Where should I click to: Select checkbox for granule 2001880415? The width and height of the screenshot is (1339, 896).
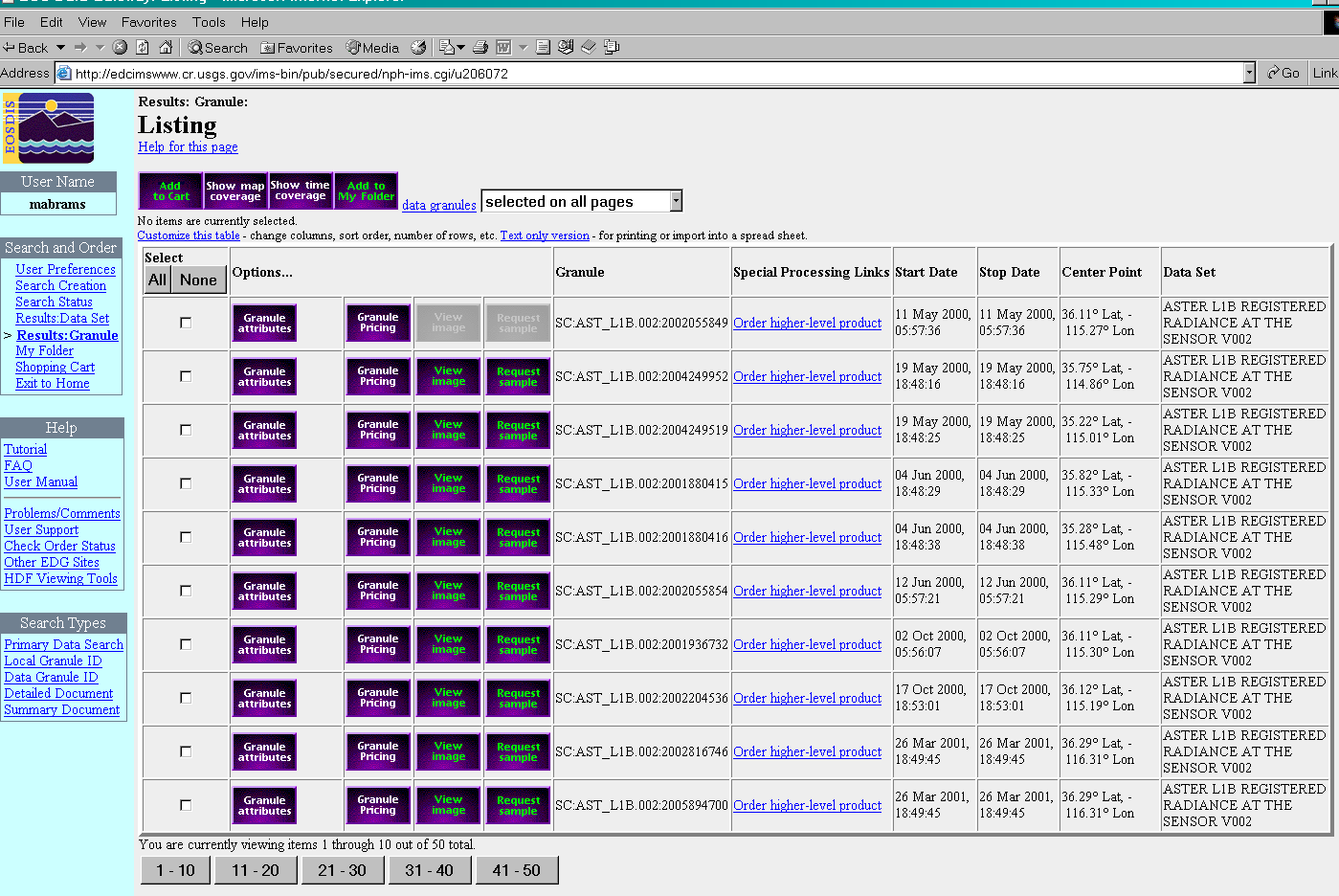pos(186,483)
